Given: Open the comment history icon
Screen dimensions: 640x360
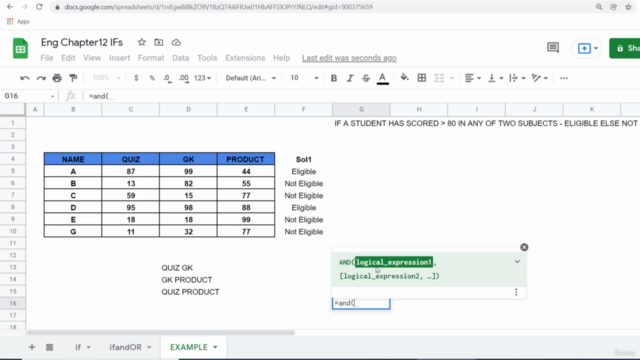Looking at the screenshot, I should pos(553,48).
